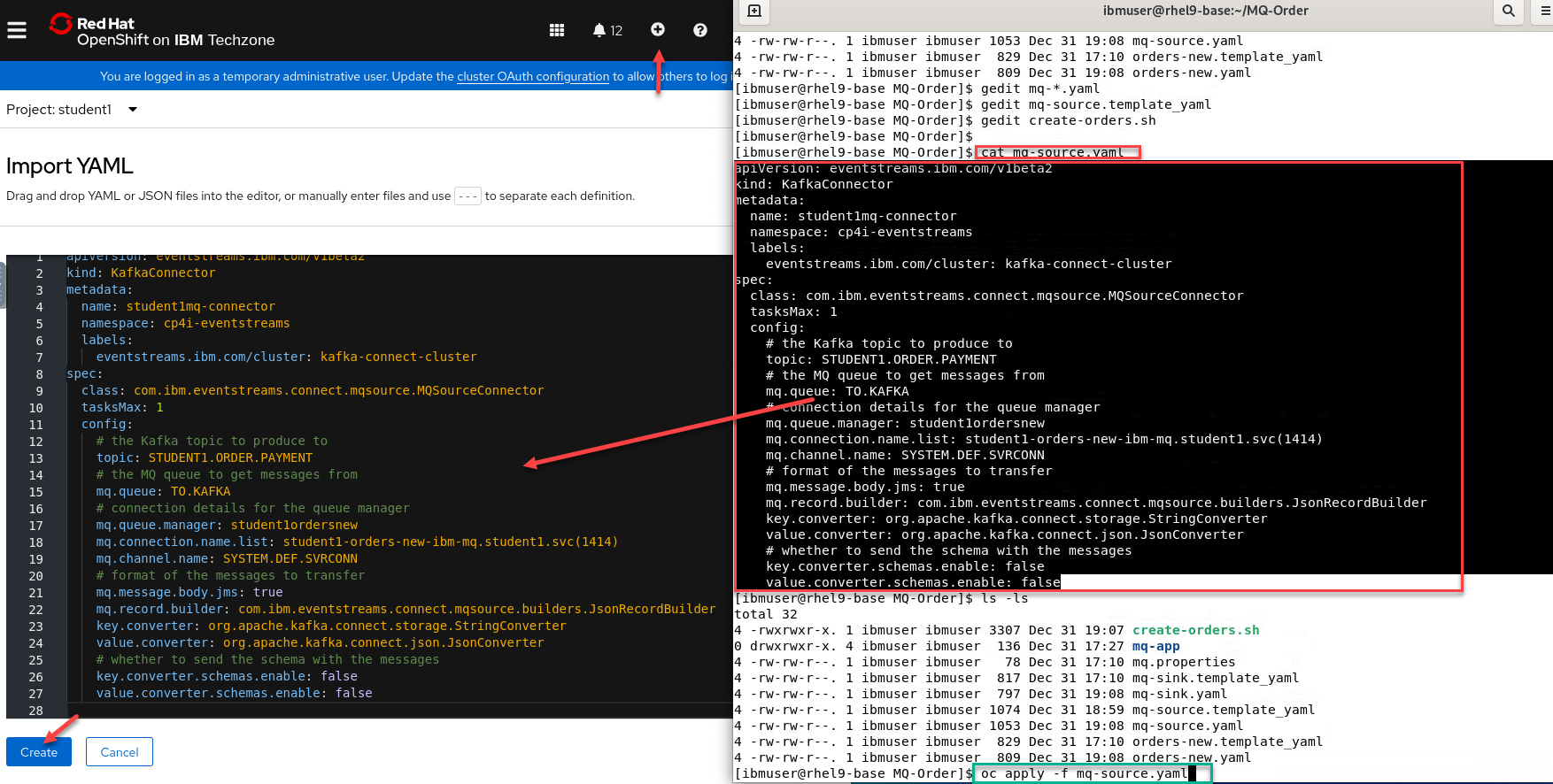Viewport: 1553px width, 784px height.
Task: Click the terminal window title bar
Action: click(x=1205, y=11)
